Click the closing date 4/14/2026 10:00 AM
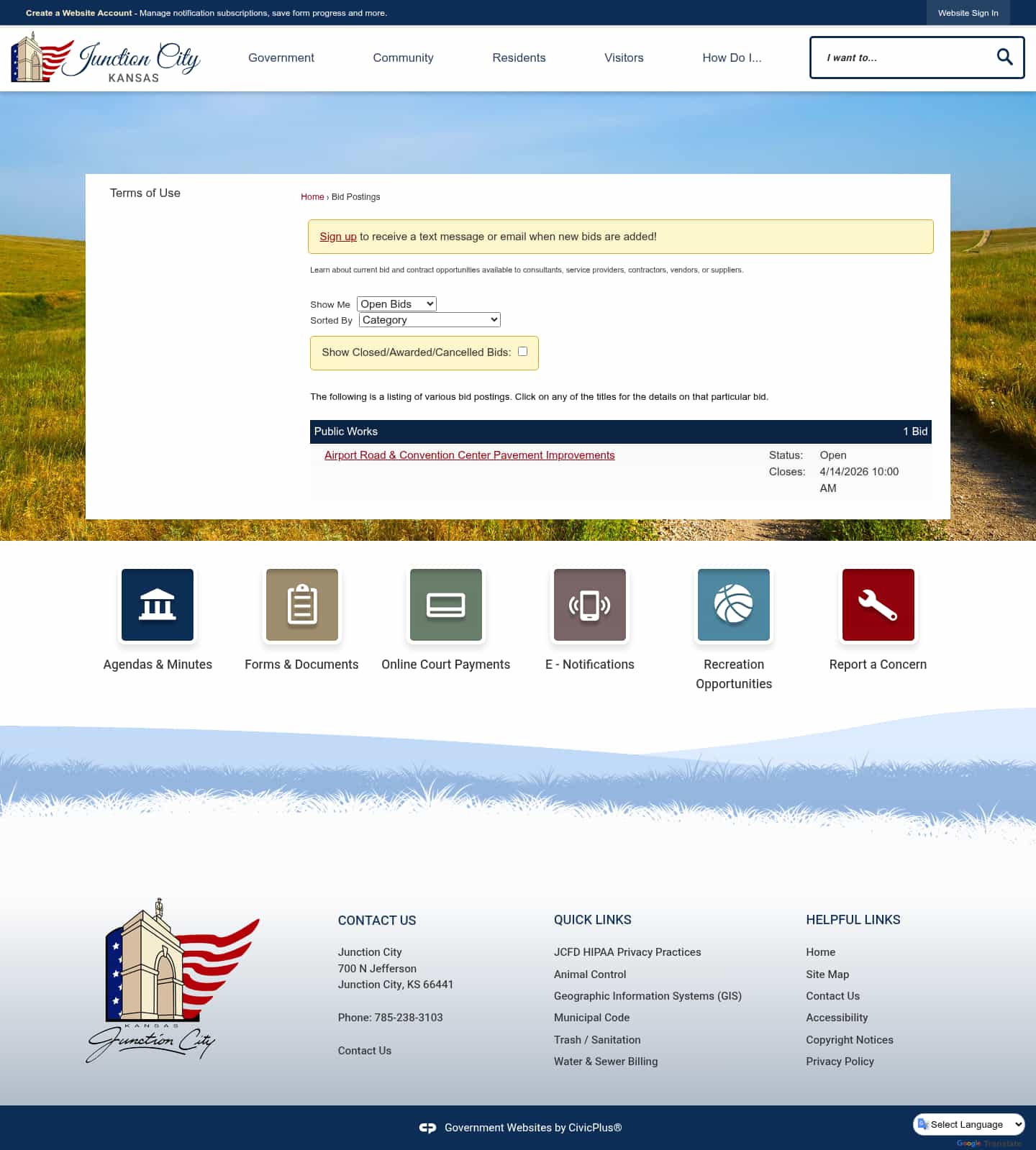 pyautogui.click(x=859, y=480)
